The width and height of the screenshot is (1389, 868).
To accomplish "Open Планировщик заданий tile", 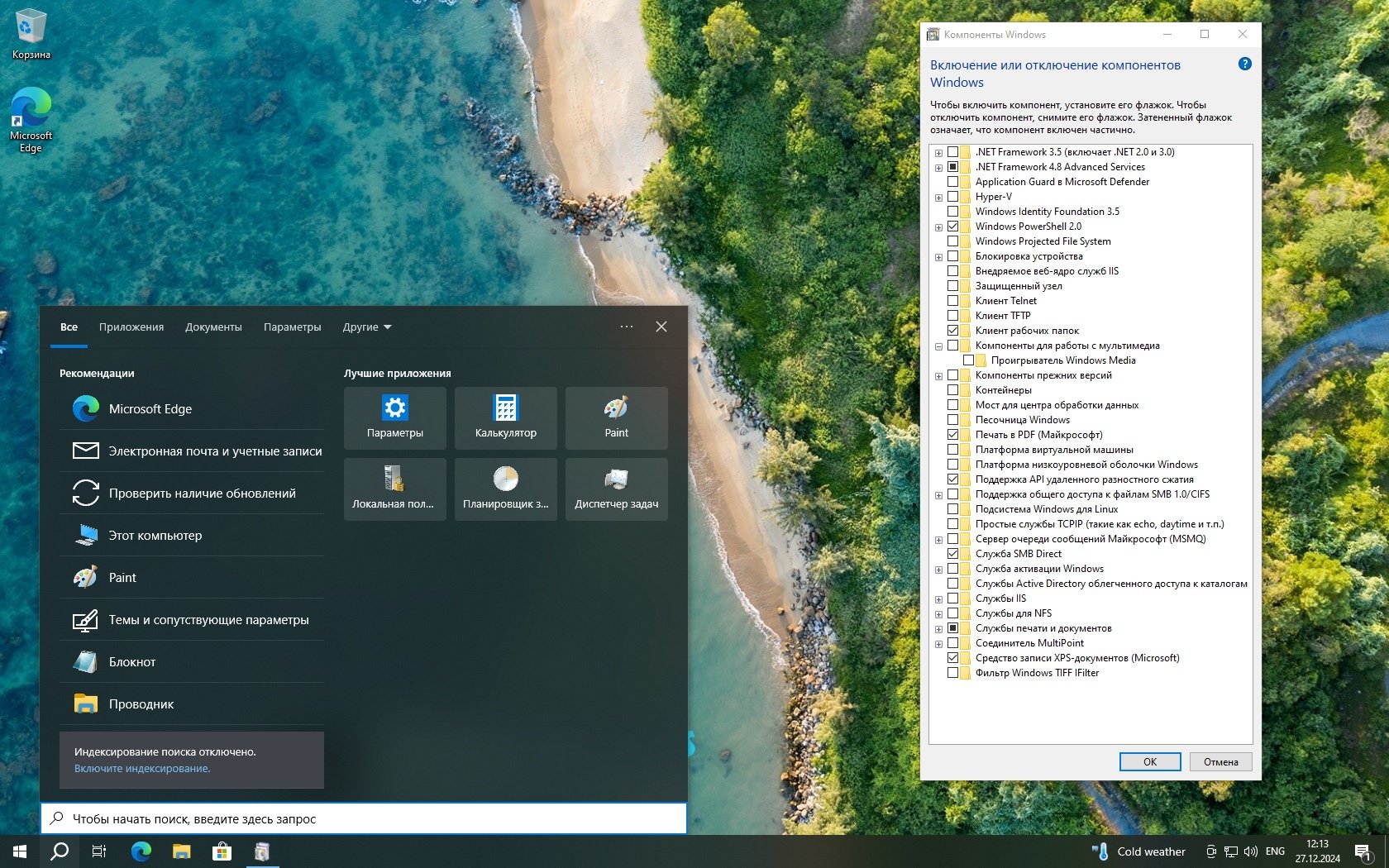I will 505,489.
